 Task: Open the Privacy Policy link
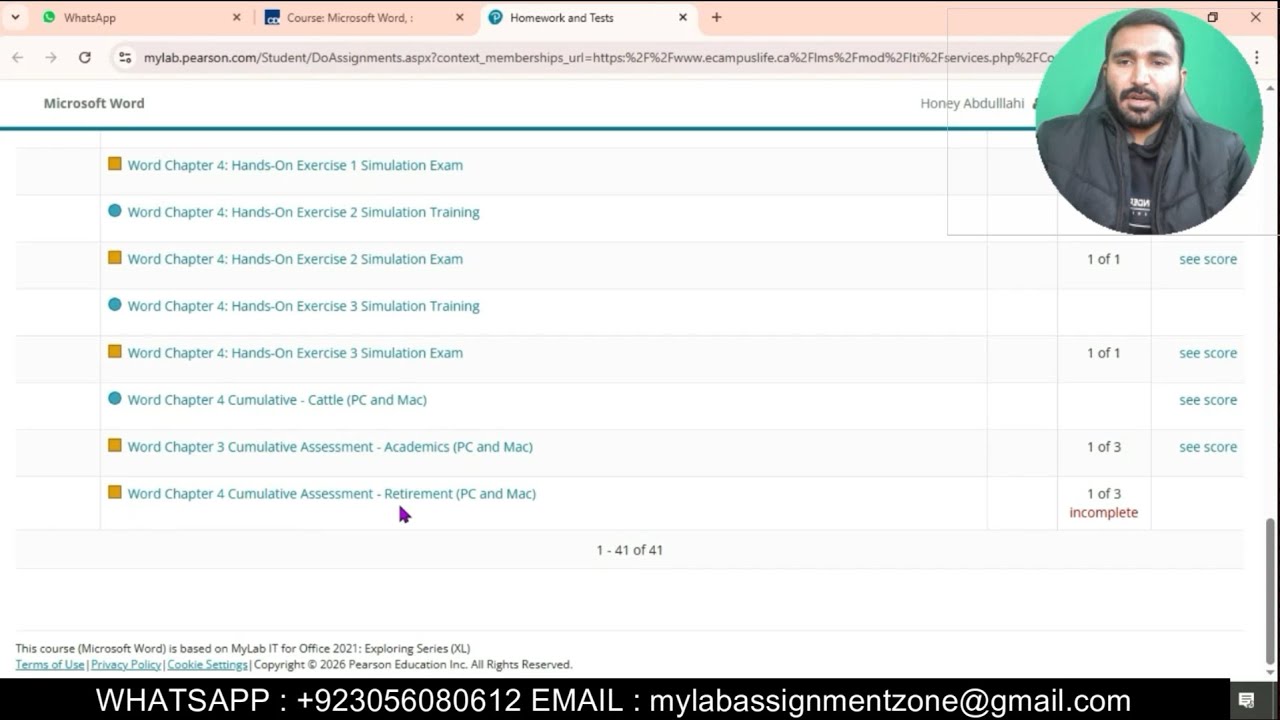[x=126, y=665]
